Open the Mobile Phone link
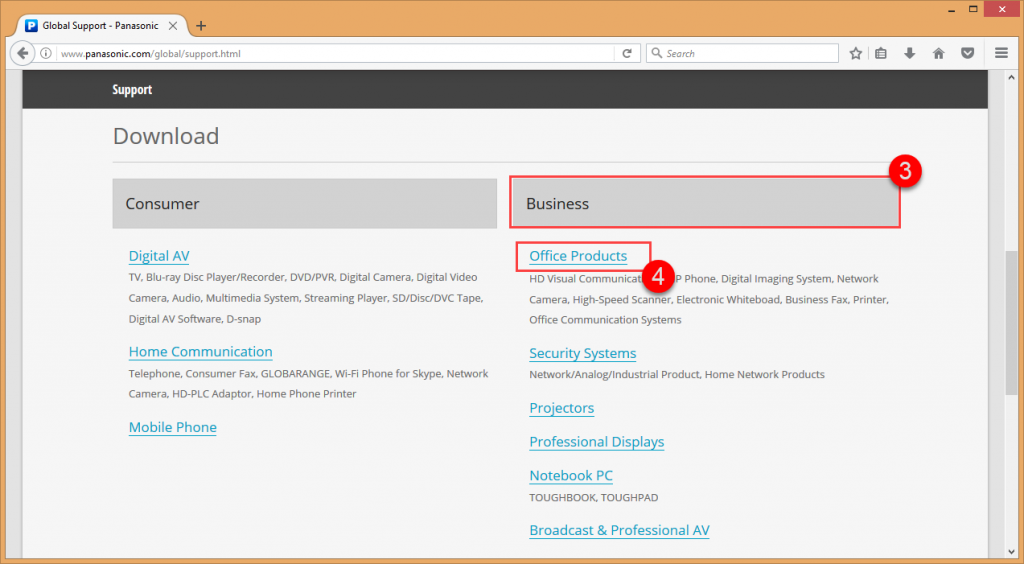 click(172, 428)
